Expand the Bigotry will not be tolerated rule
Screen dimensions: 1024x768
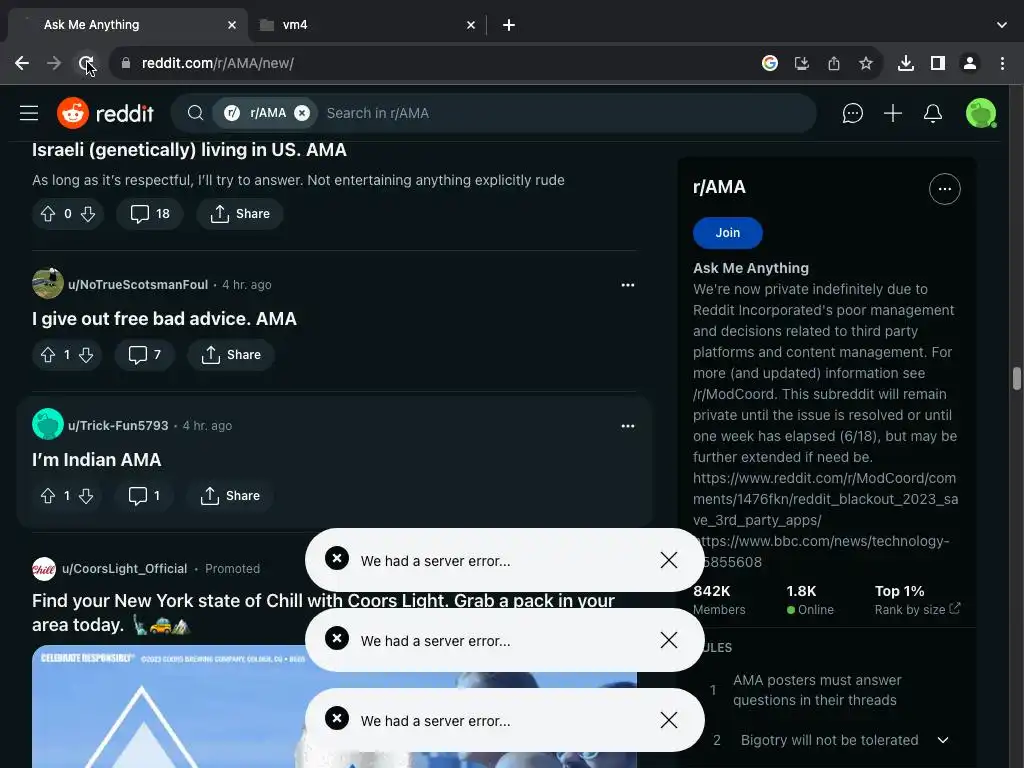click(943, 740)
